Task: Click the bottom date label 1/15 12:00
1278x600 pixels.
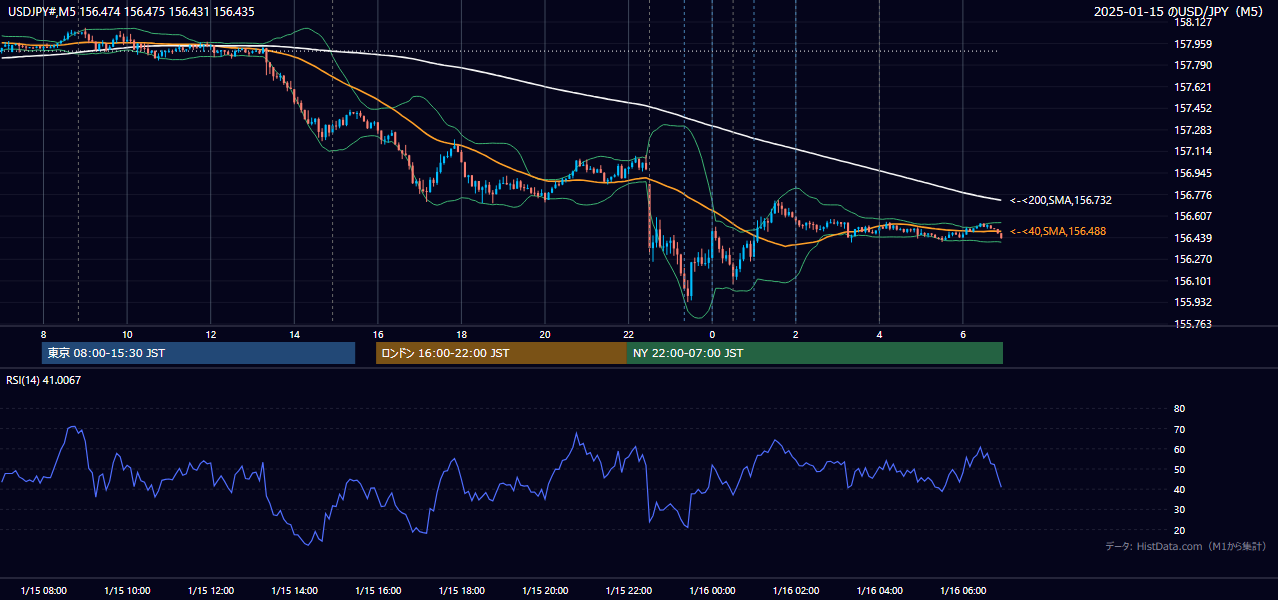Action: point(211,591)
